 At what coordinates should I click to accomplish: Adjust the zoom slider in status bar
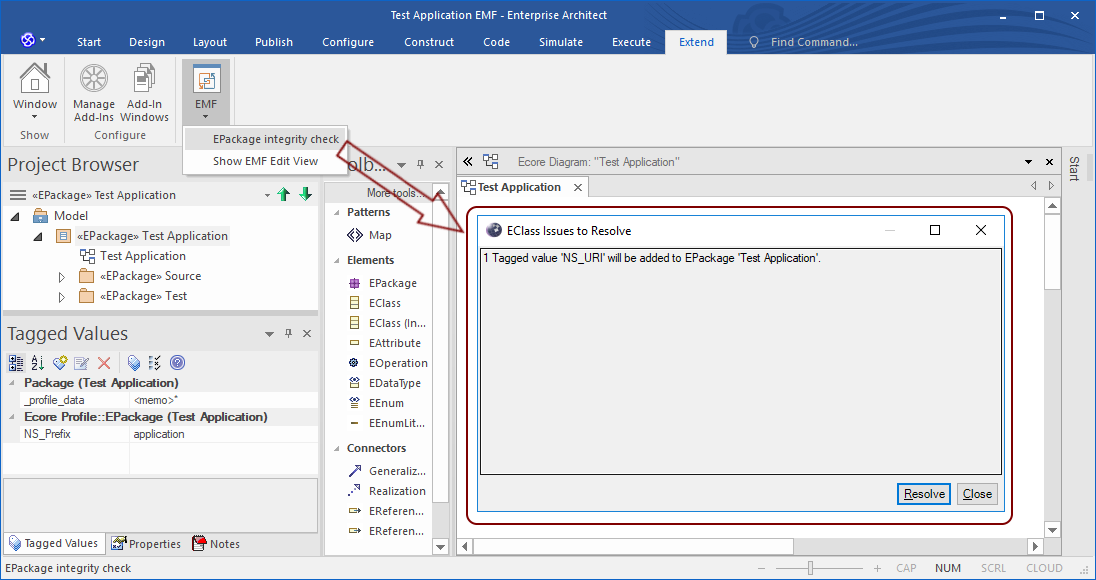click(811, 568)
